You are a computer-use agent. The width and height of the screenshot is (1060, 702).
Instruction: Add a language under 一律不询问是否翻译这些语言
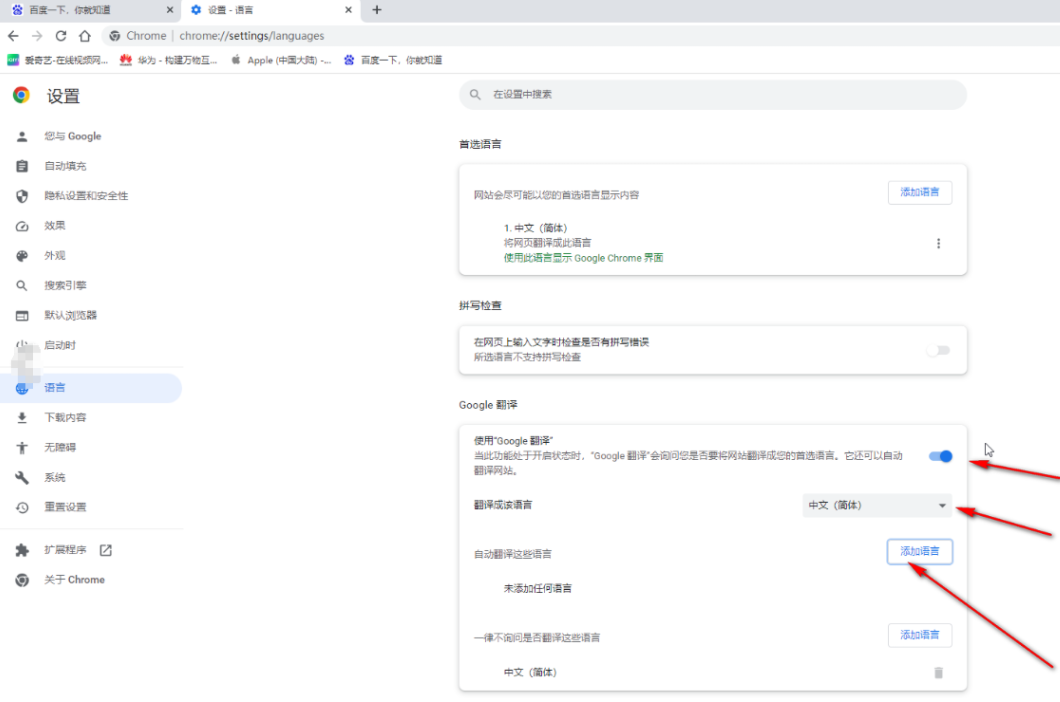tap(919, 635)
